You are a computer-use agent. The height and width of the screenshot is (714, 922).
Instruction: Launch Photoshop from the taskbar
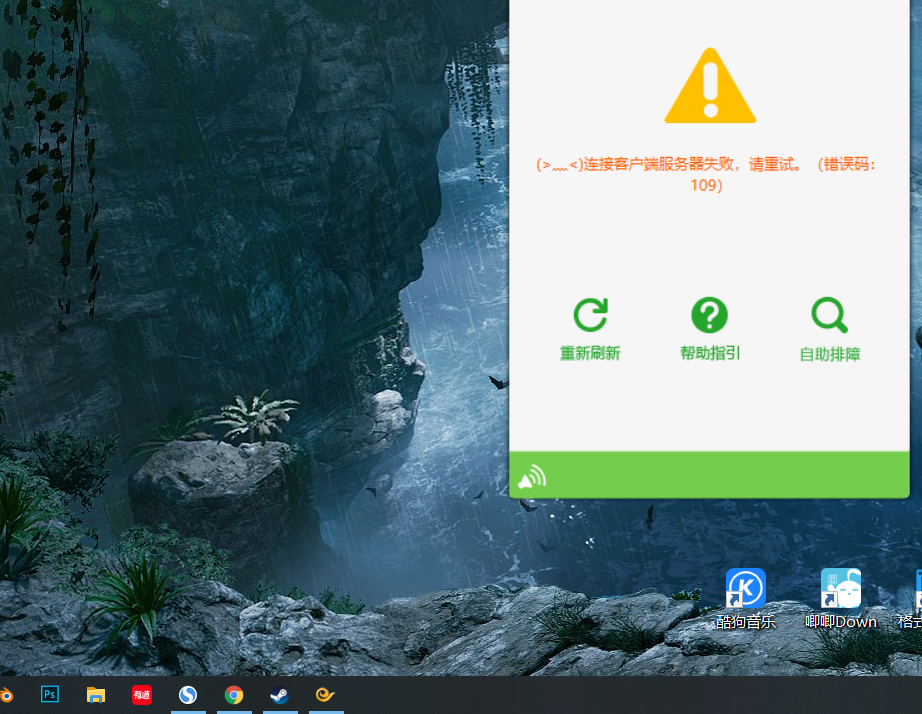coord(49,694)
